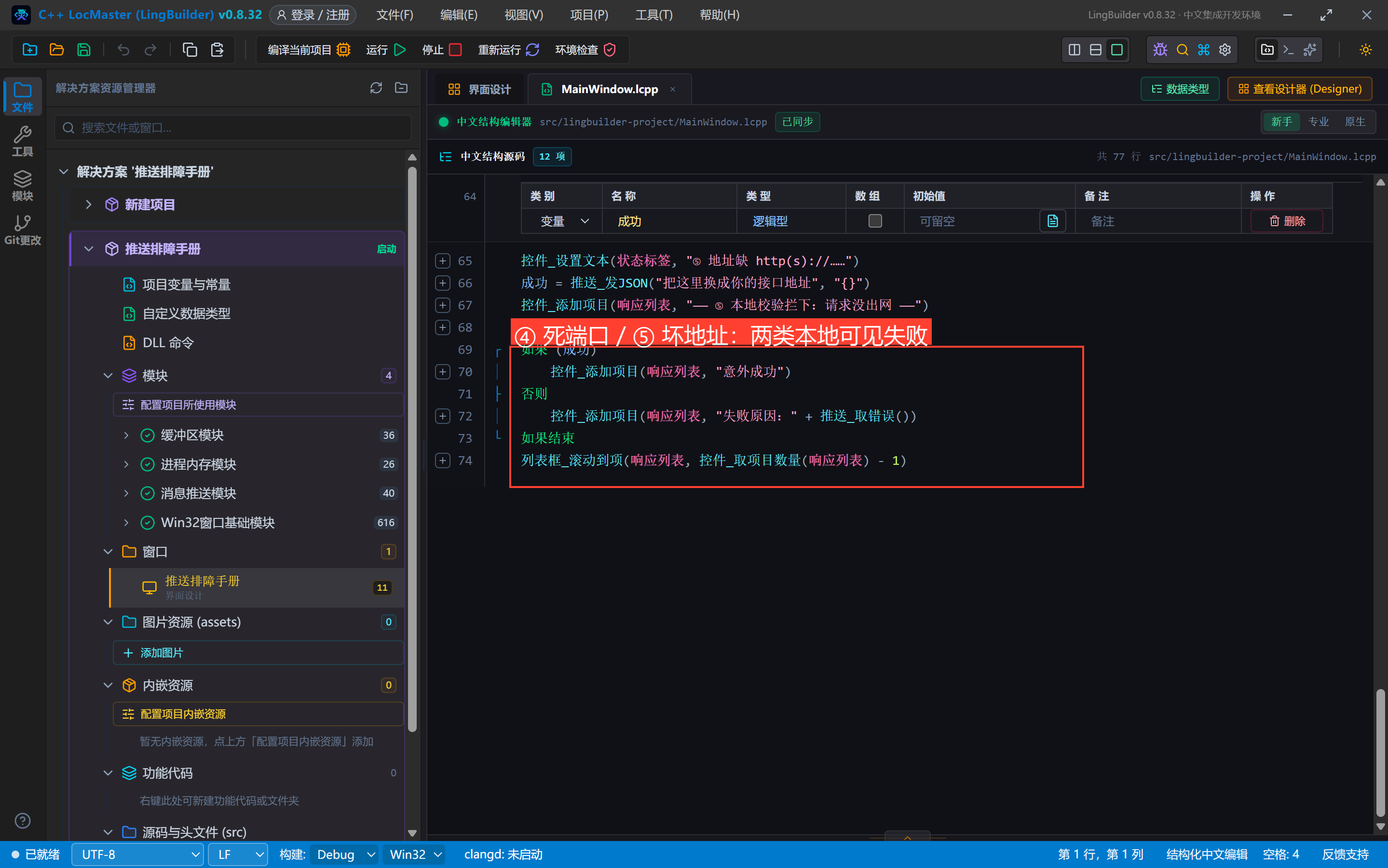Open the debug bug icon
1388x868 pixels.
tap(1160, 50)
